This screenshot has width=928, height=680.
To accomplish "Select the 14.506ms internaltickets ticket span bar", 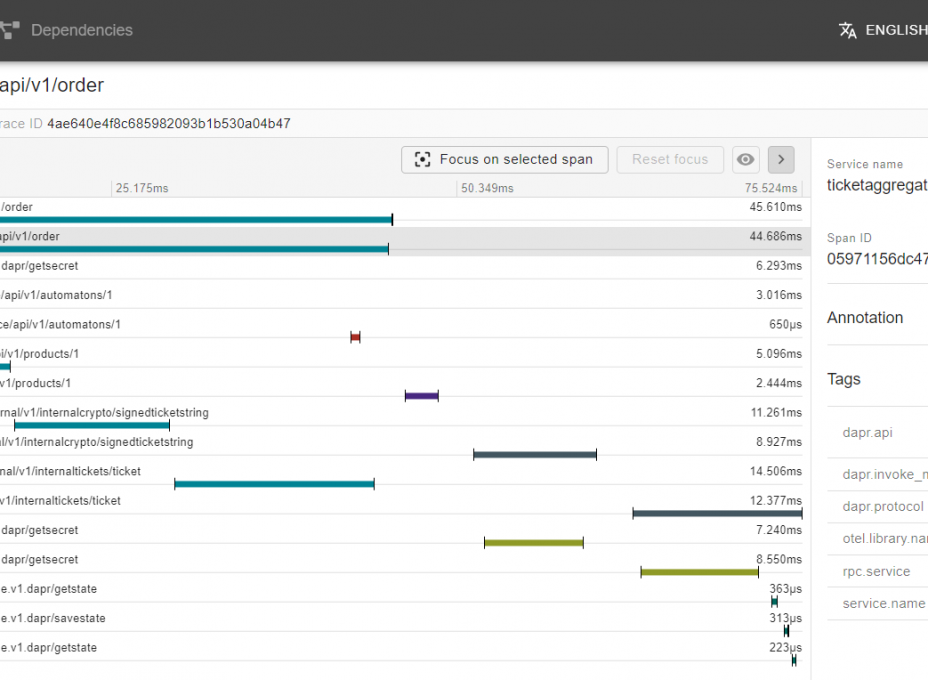I will click(x=274, y=484).
